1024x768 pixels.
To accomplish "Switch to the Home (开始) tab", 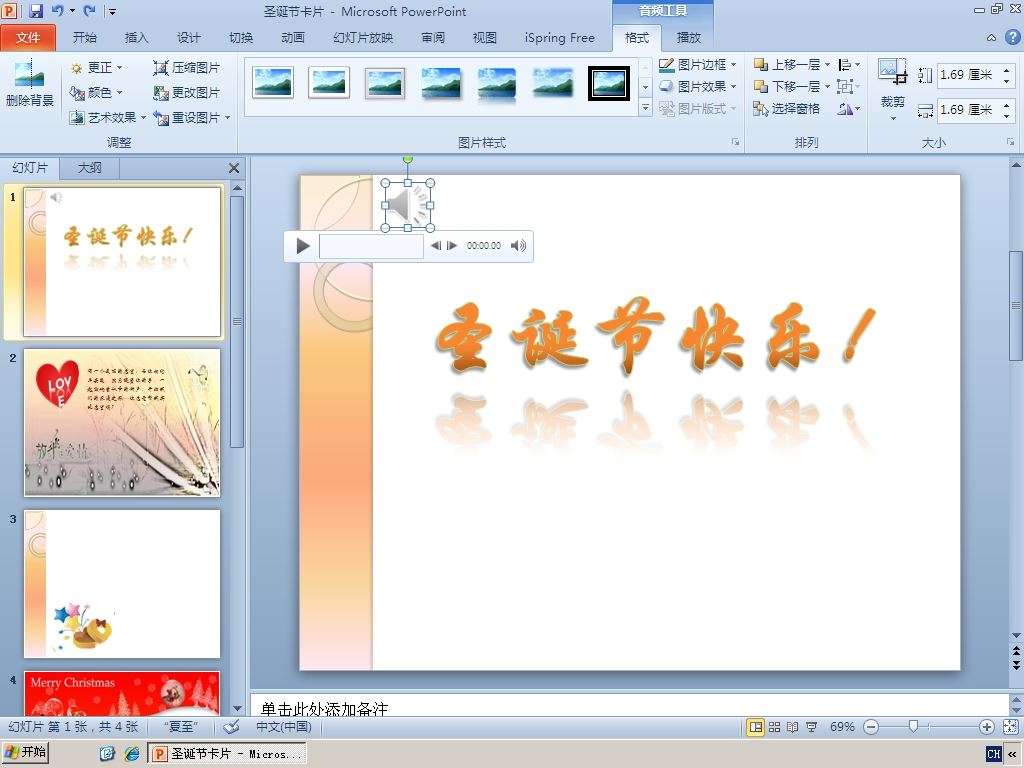I will point(84,38).
